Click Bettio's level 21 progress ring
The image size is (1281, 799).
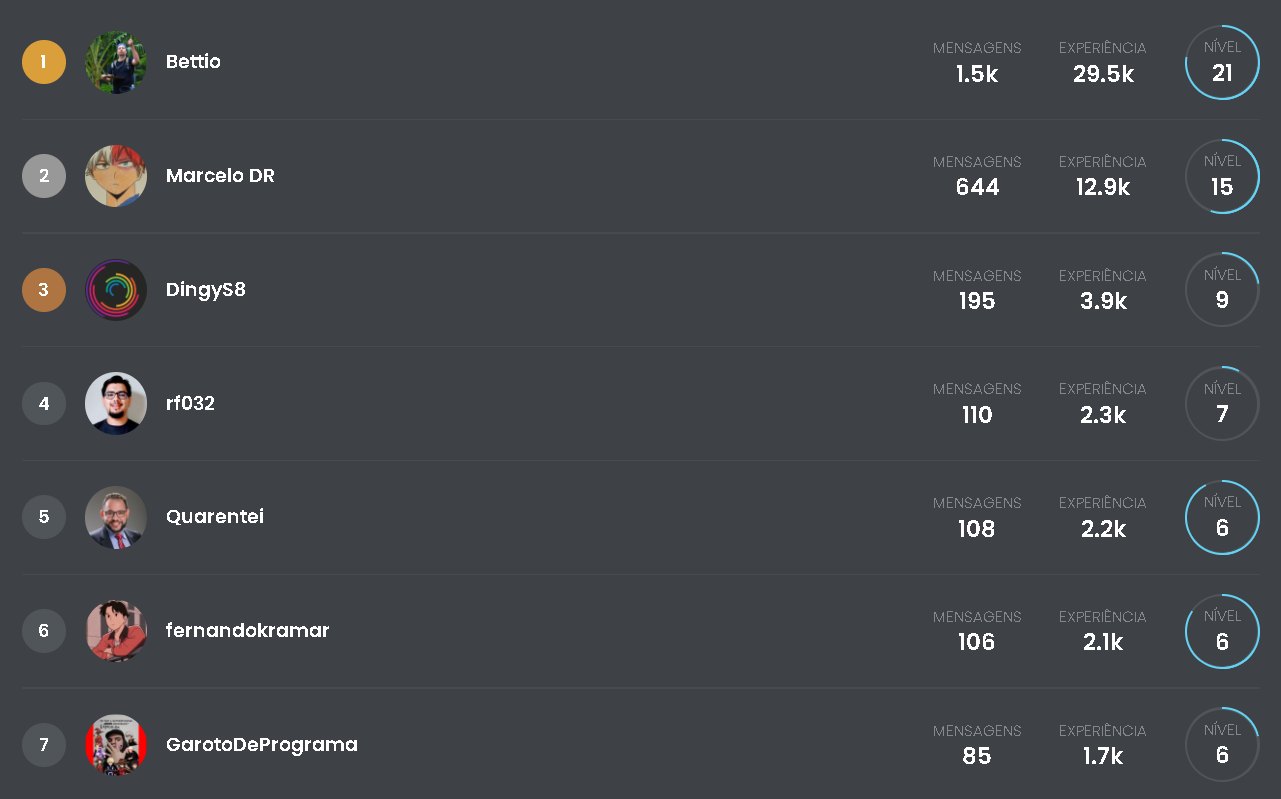coord(1222,62)
